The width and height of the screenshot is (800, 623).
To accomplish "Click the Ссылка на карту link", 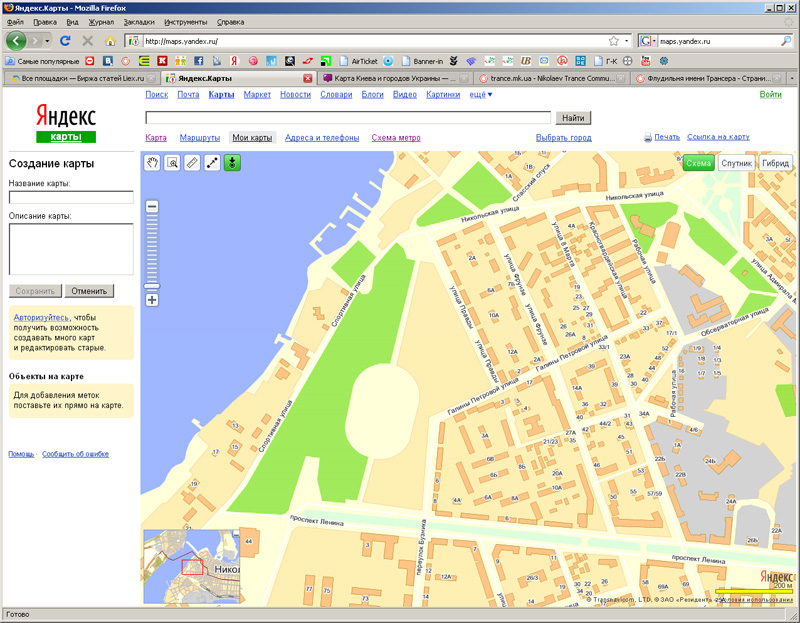I will click(718, 137).
